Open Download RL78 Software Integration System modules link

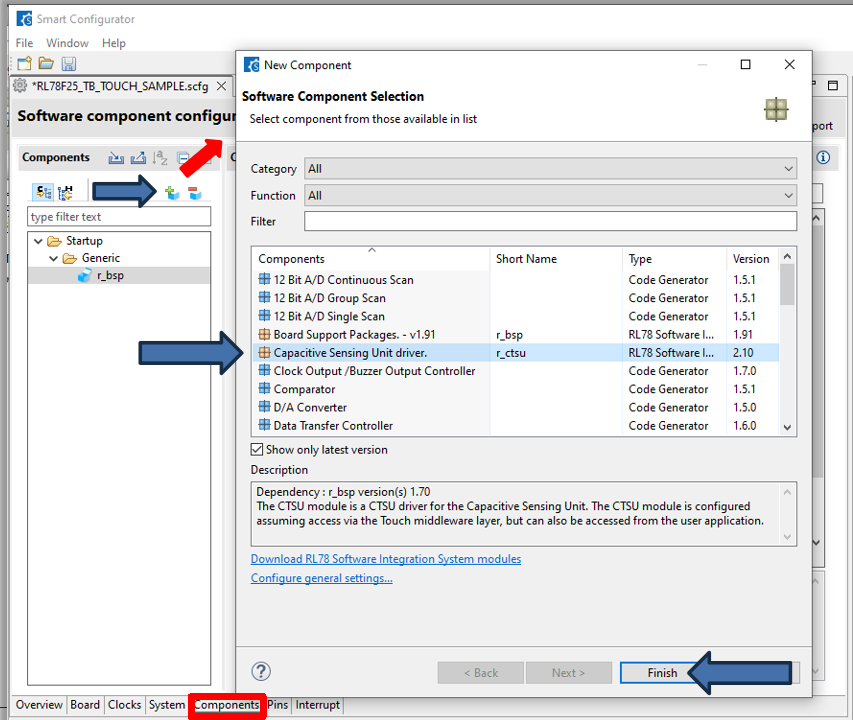point(385,559)
